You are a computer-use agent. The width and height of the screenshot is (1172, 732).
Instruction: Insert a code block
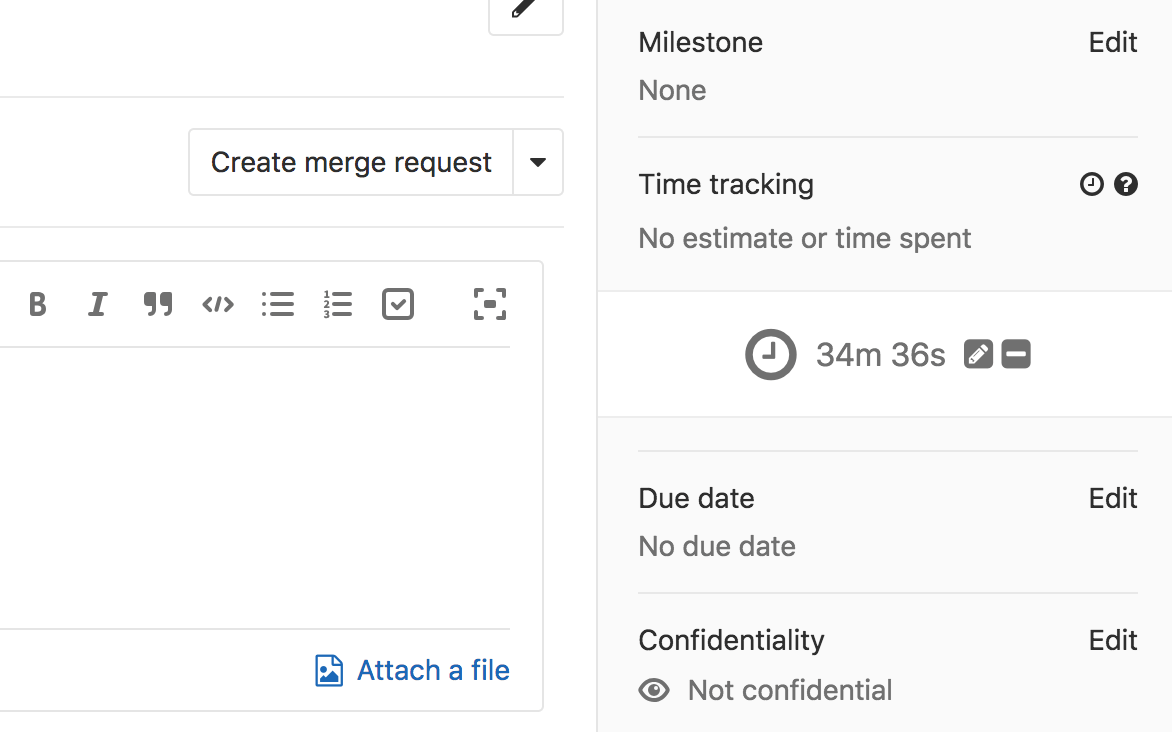click(x=218, y=304)
